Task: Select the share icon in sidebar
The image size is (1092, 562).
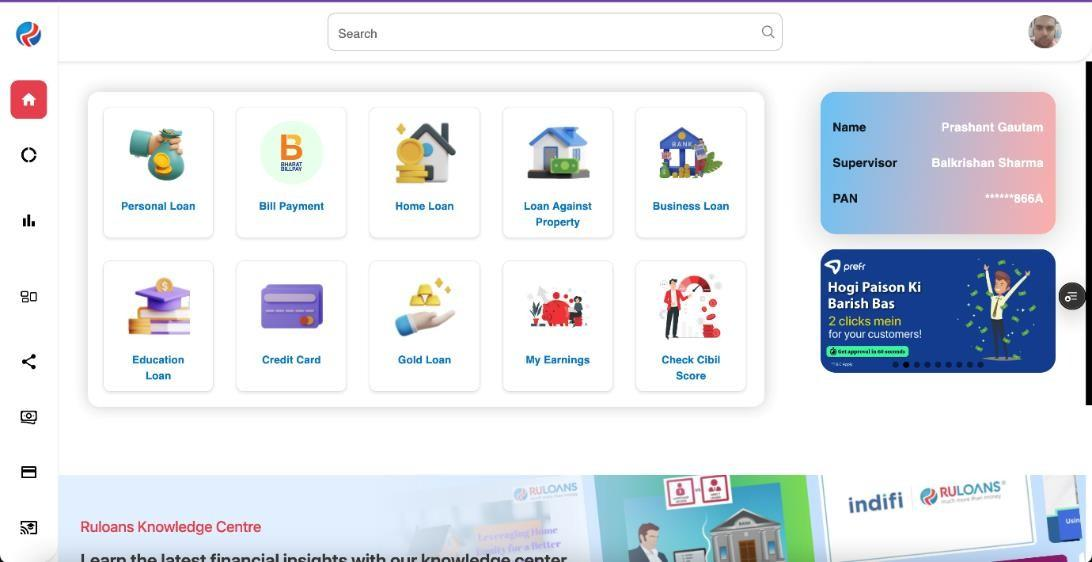Action: coord(29,361)
